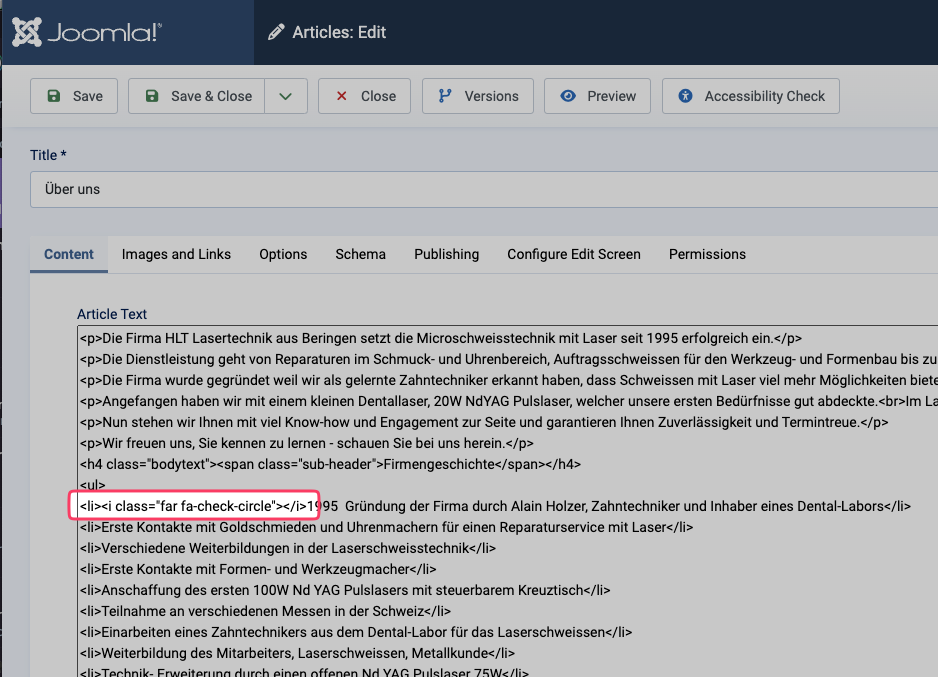Click the Article Text label
Viewport: 938px width, 677px height.
pyautogui.click(x=112, y=314)
